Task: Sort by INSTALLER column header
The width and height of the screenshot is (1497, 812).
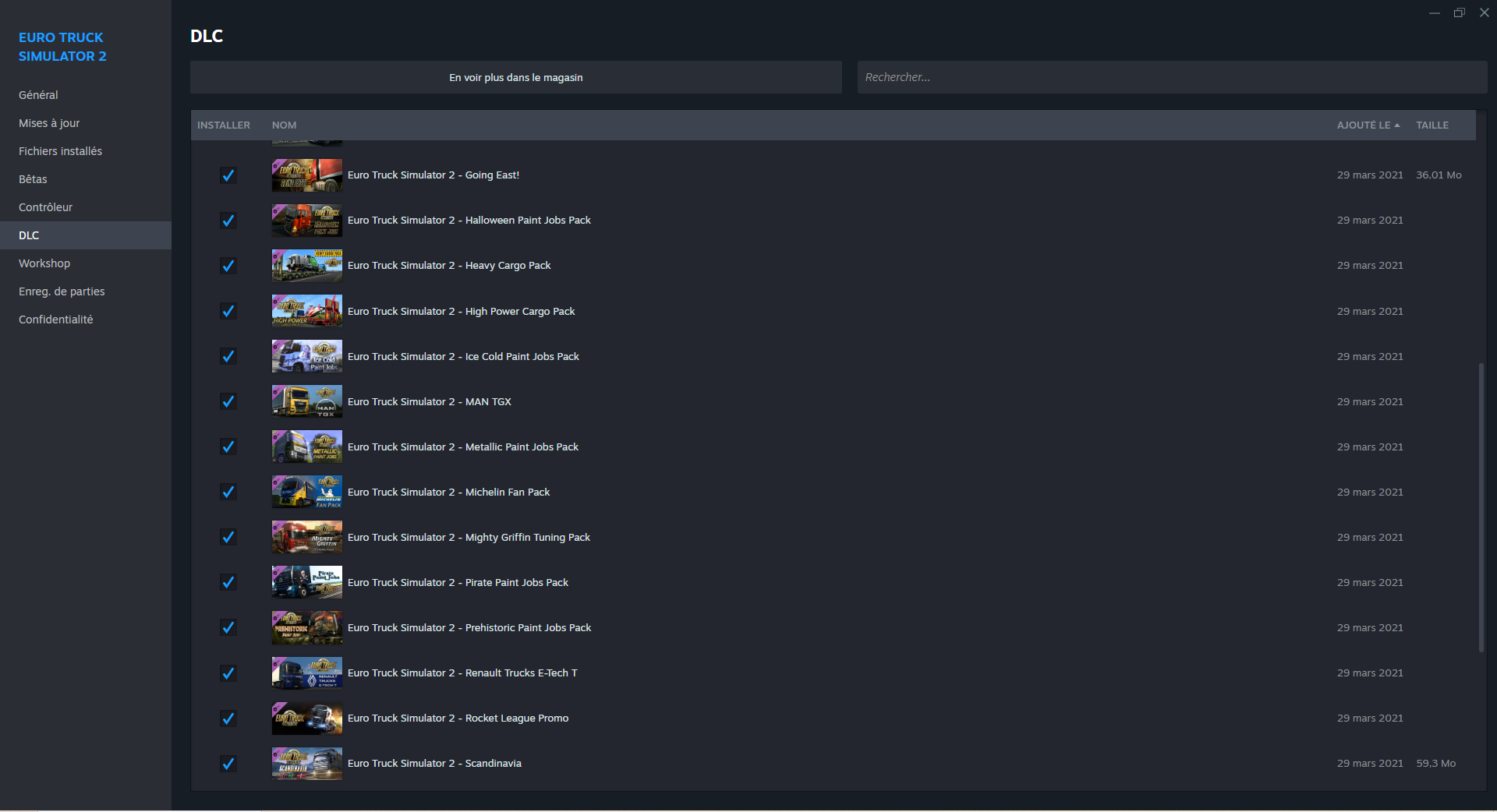Action: [224, 125]
